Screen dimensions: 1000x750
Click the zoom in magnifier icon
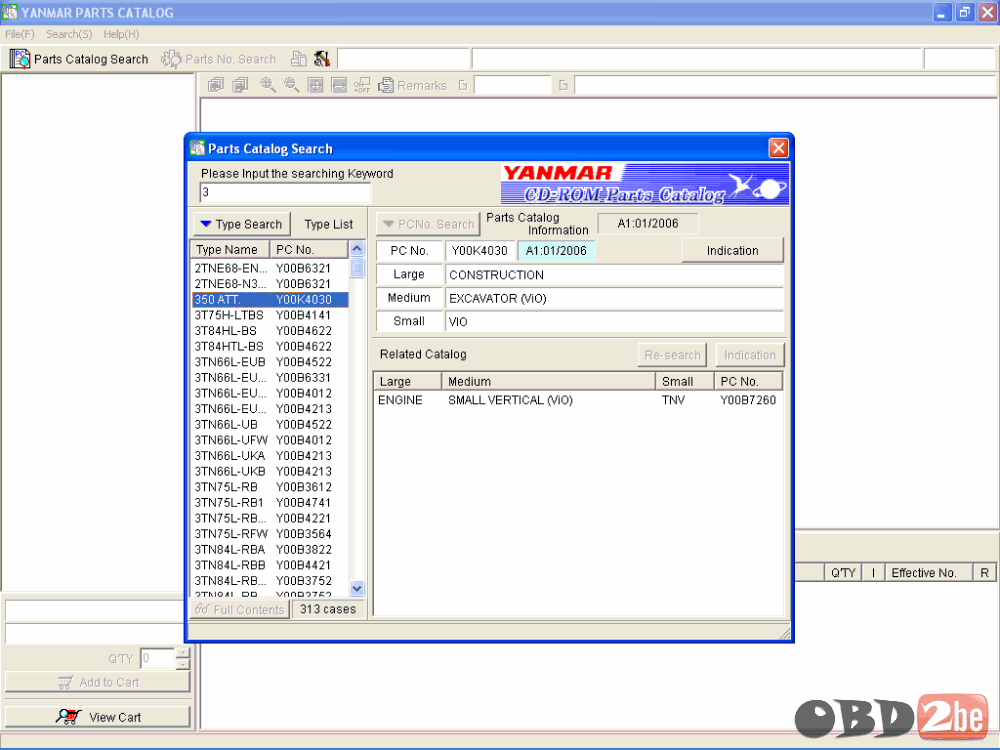coord(268,85)
